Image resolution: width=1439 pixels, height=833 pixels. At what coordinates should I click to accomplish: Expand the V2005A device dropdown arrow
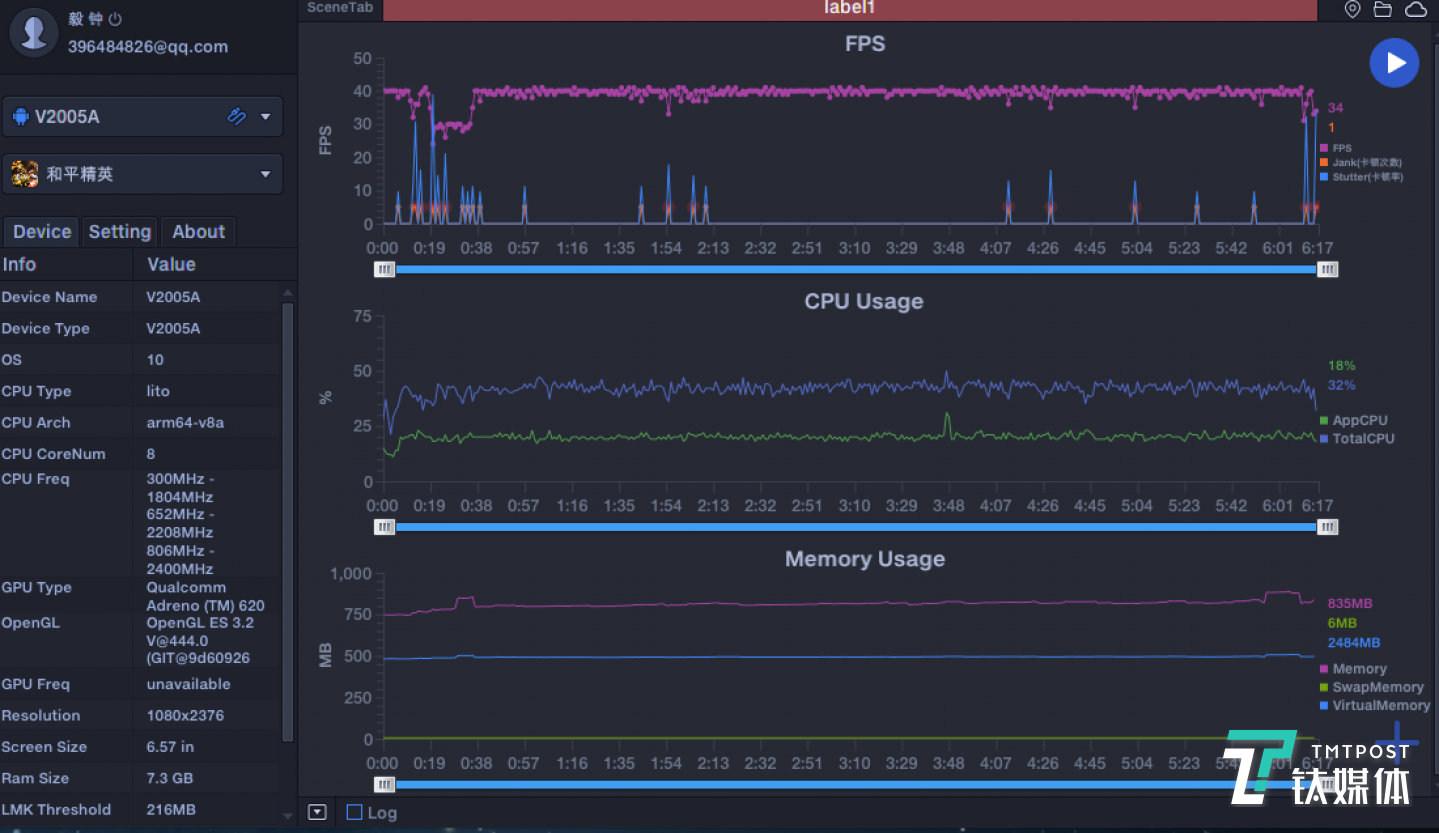click(x=266, y=116)
